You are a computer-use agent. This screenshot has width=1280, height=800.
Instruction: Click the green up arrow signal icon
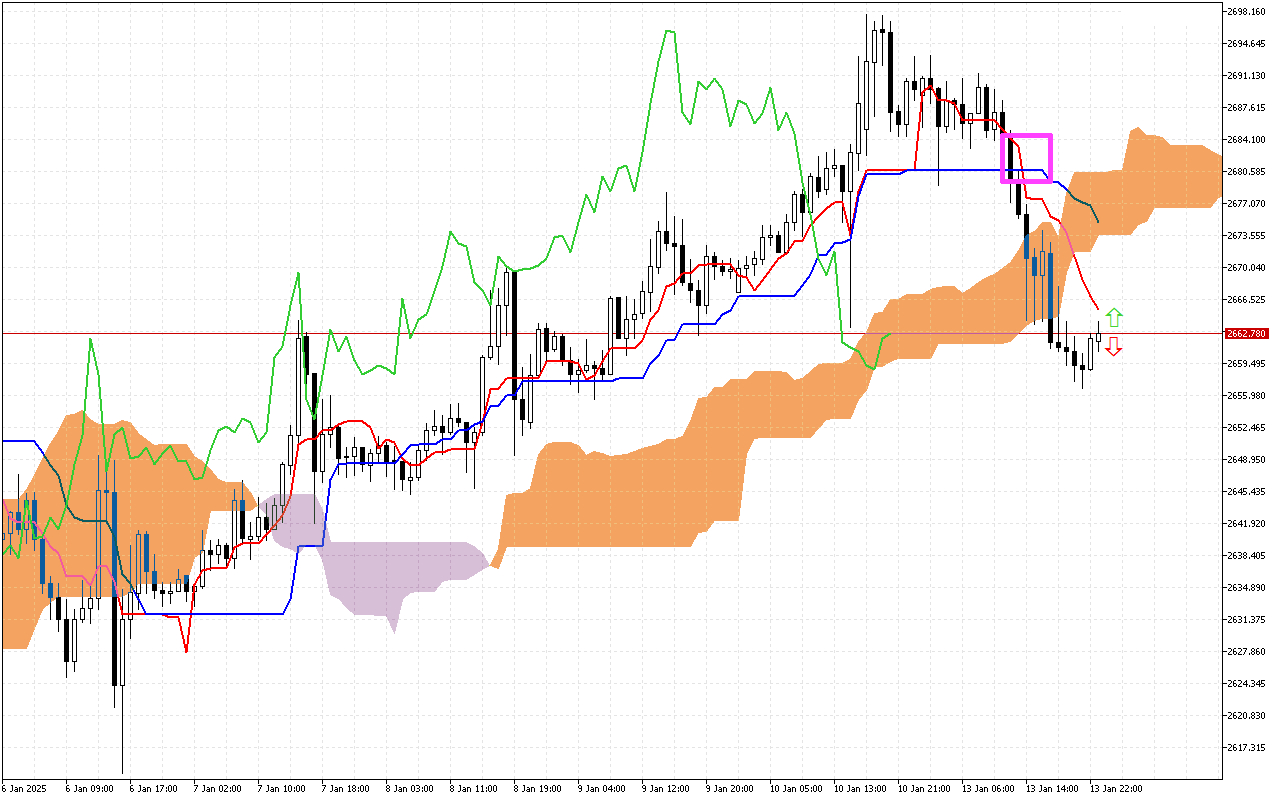(x=1114, y=319)
